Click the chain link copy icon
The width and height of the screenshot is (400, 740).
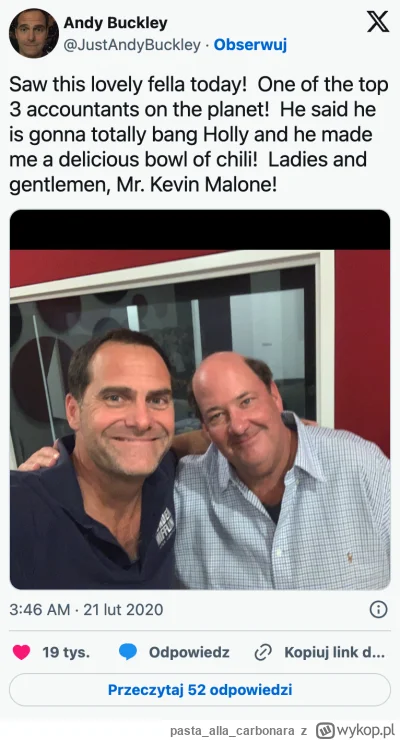click(263, 653)
